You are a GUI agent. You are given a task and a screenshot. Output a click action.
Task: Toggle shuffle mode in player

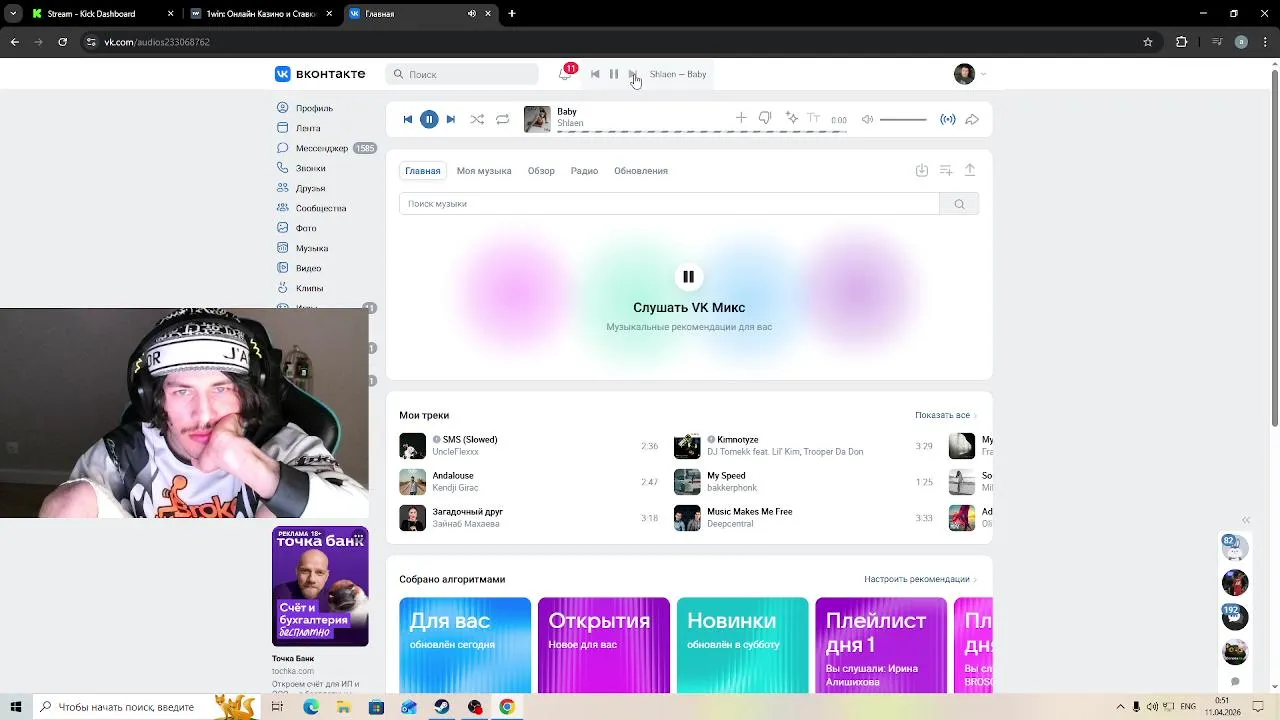(477, 119)
